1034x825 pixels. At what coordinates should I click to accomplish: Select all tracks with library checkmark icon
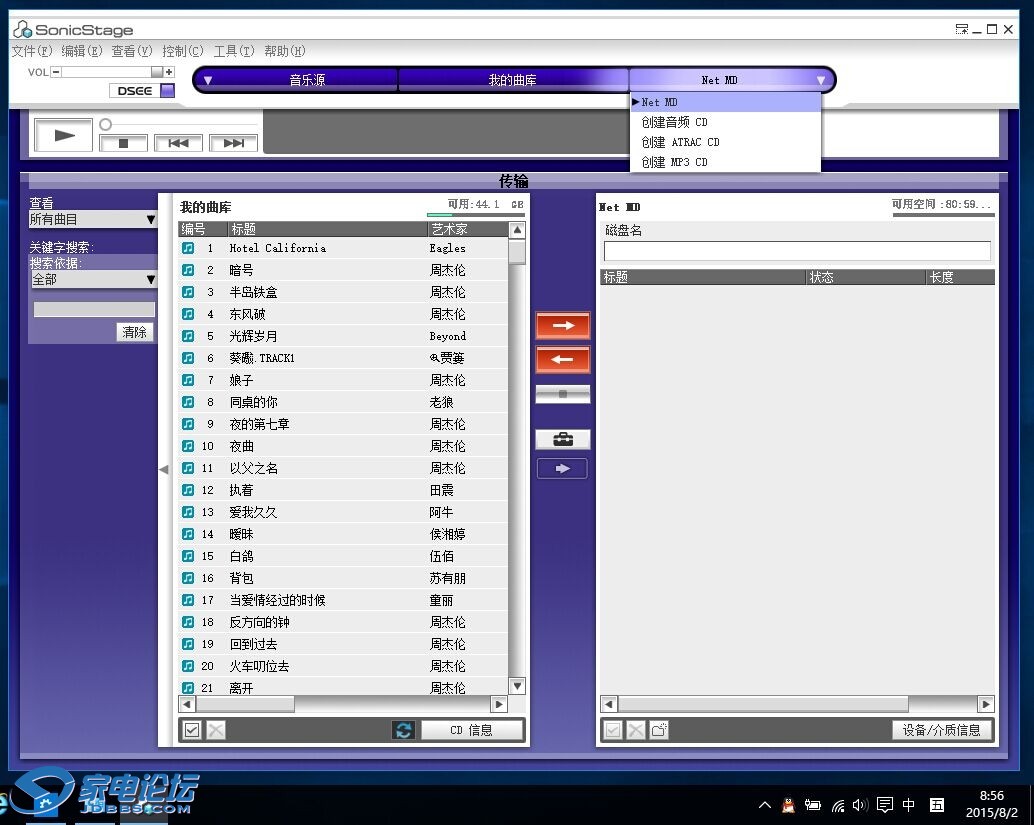pyautogui.click(x=192, y=730)
